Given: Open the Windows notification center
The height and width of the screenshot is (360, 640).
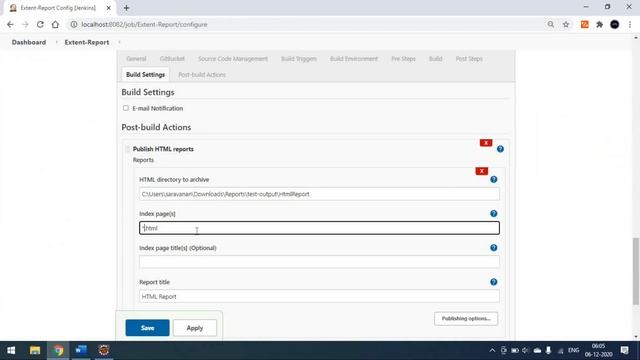Looking at the screenshot, I should (624, 350).
